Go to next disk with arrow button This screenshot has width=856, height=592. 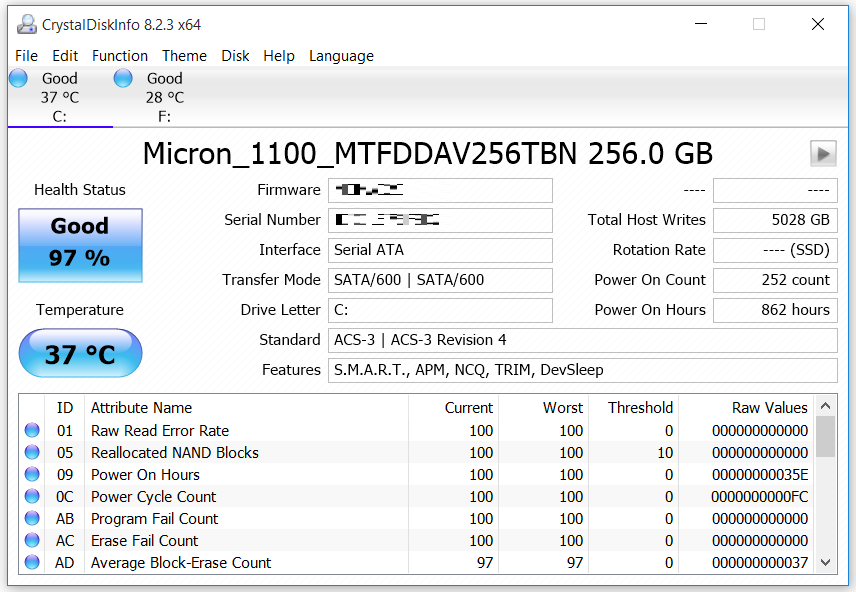[x=823, y=154]
